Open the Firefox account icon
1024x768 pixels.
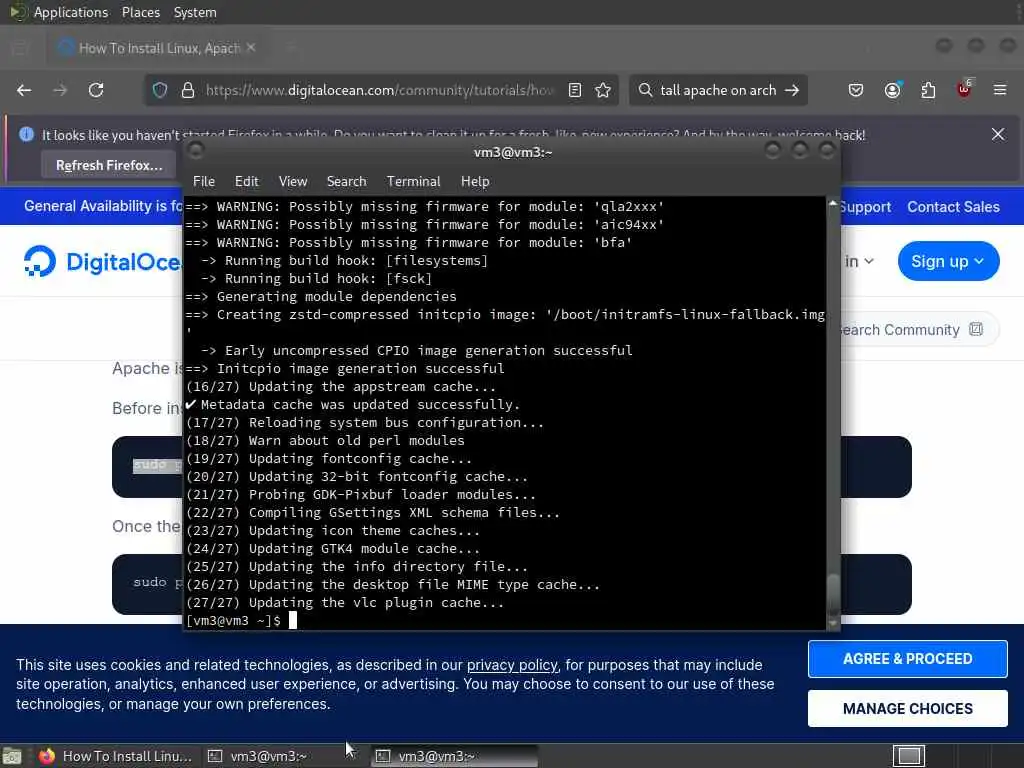pyautogui.click(x=892, y=90)
